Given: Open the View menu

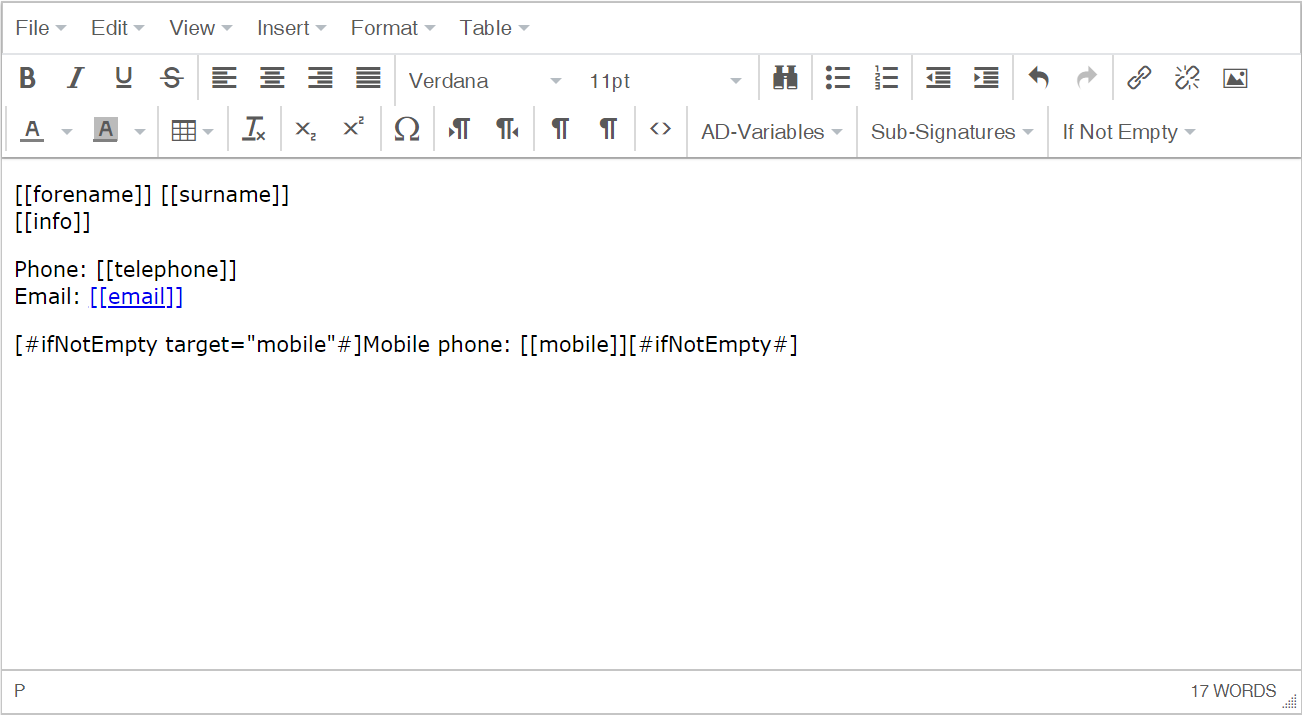Looking at the screenshot, I should 200,28.
